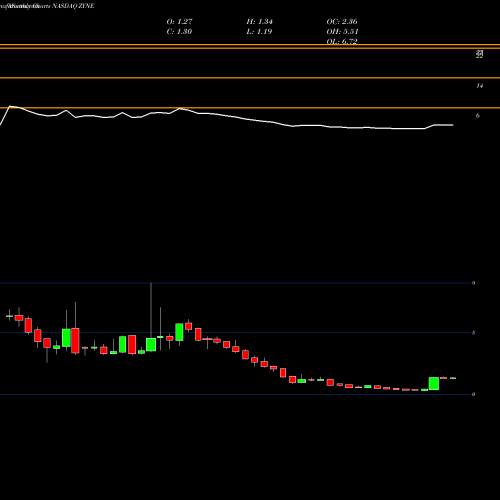Select the low value L: 1.19
Viewport: 500px width, 500px height.
point(259,32)
